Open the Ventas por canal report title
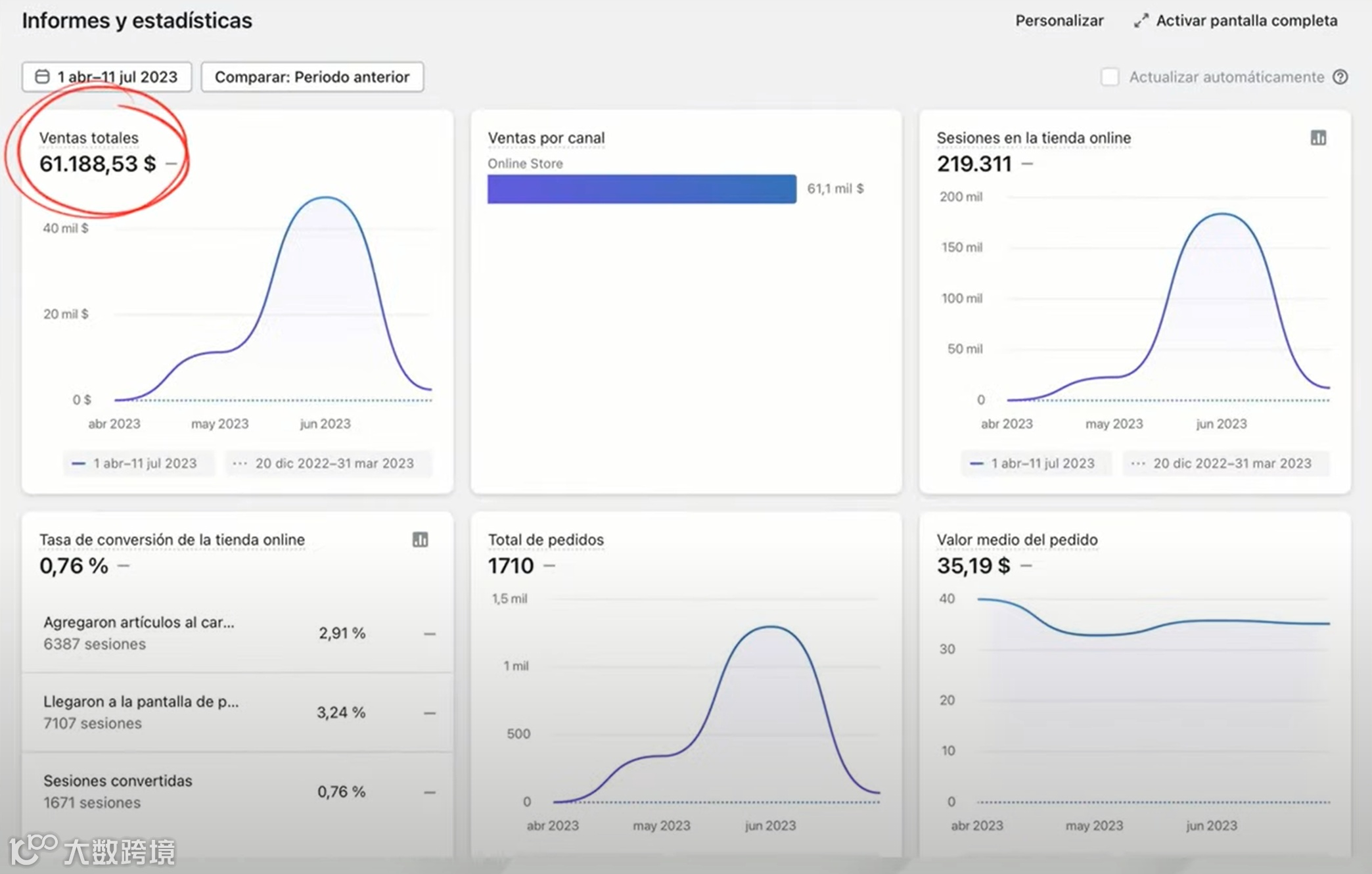 coord(546,138)
